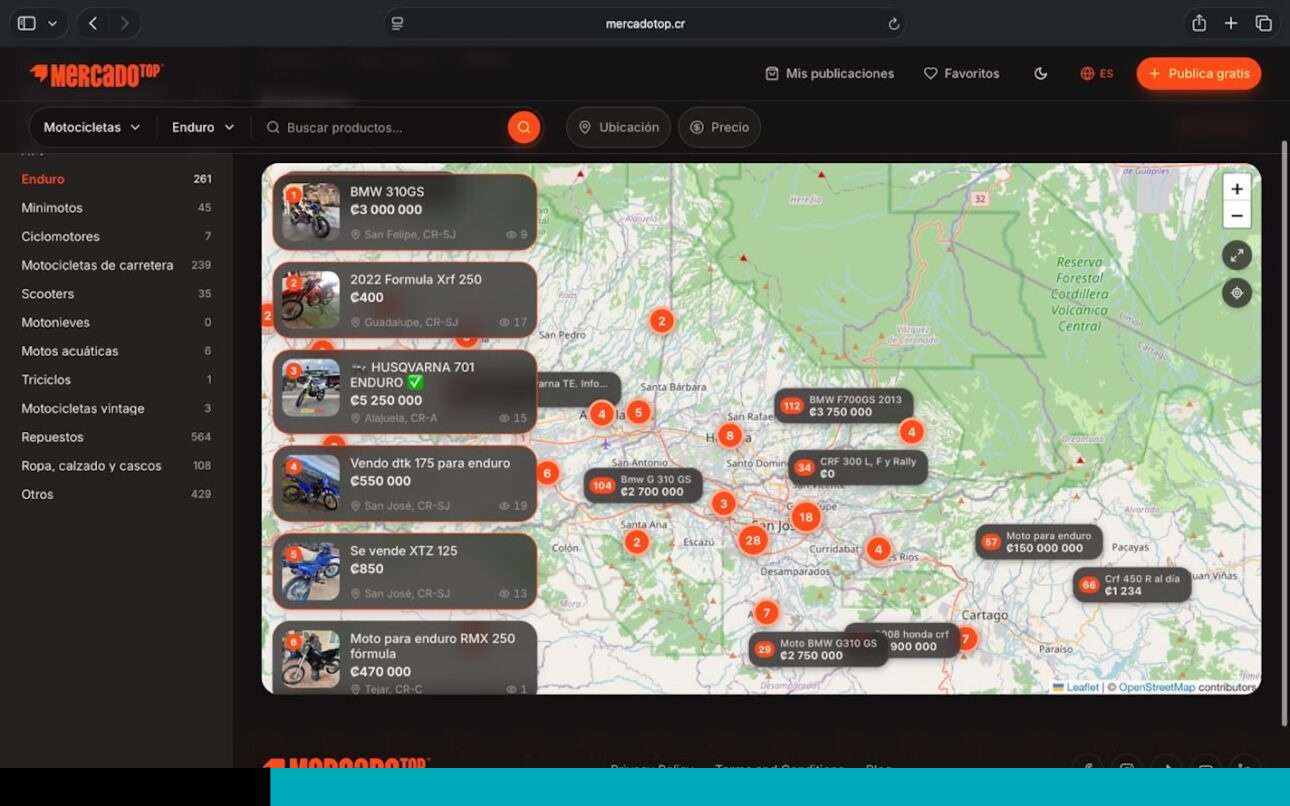
Task: Open the Moto para enduro RMX 250 listing
Action: pos(405,658)
